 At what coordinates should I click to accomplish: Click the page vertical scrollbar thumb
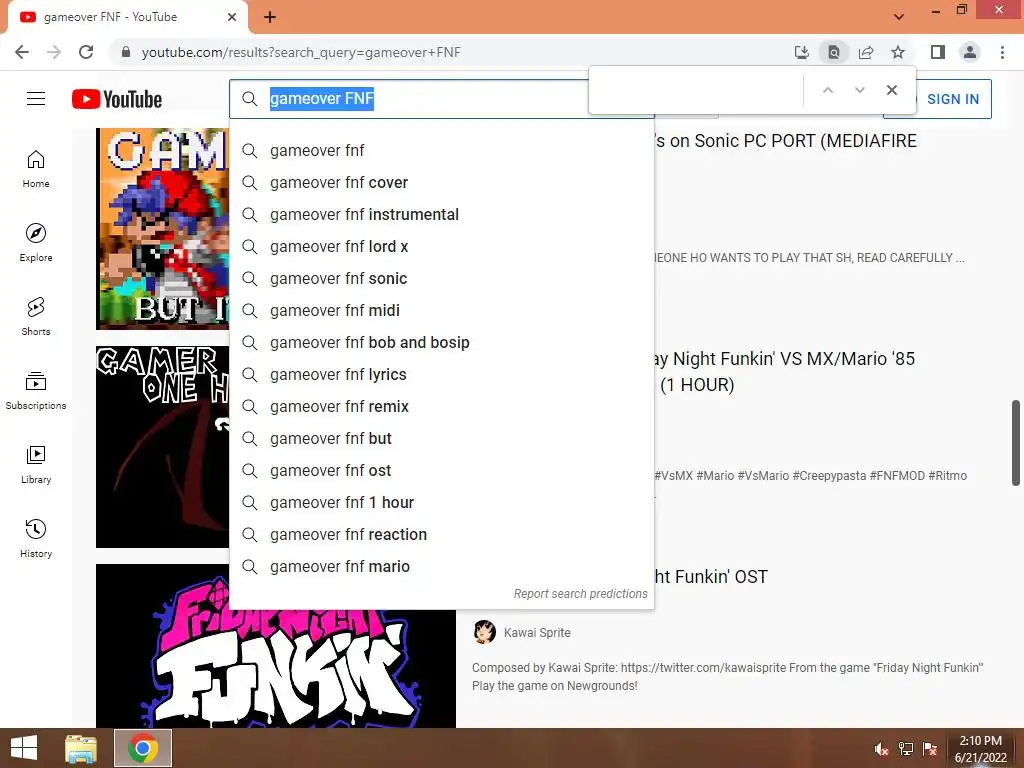click(x=1016, y=443)
